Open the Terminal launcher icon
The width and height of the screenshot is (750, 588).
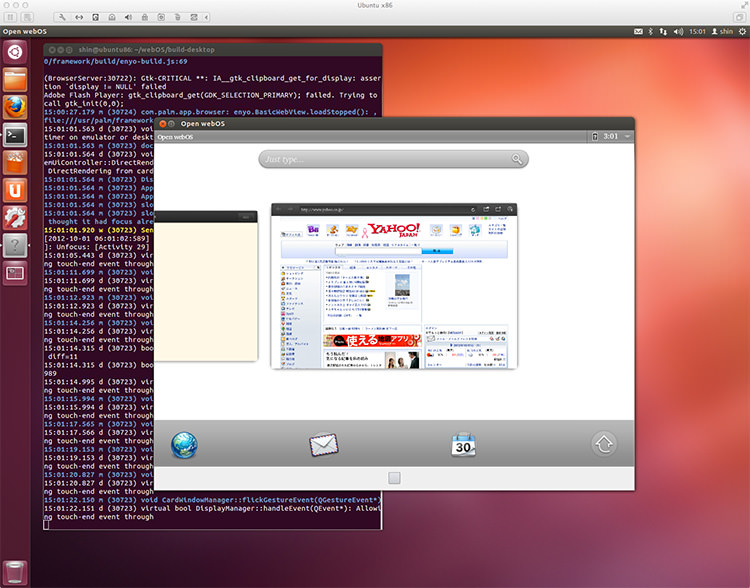pos(15,135)
